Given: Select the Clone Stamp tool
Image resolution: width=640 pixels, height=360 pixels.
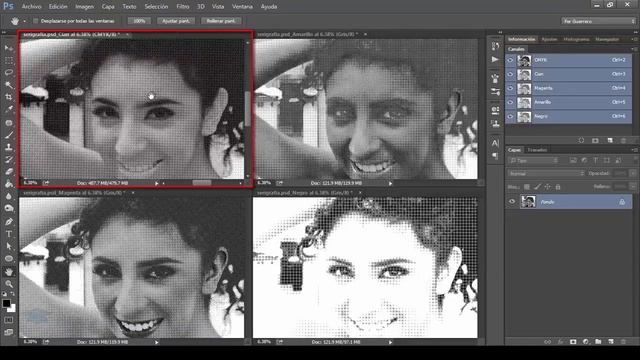Looking at the screenshot, I should click(x=9, y=147).
